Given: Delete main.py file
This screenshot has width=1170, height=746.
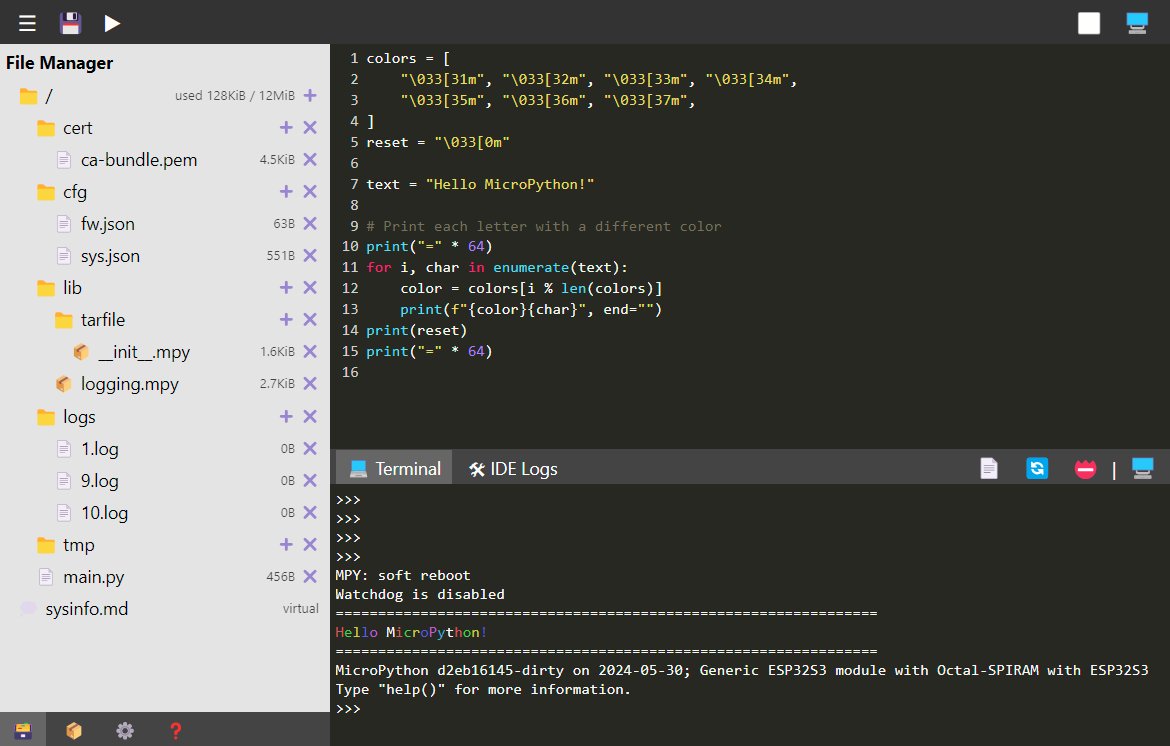Looking at the screenshot, I should [x=310, y=577].
